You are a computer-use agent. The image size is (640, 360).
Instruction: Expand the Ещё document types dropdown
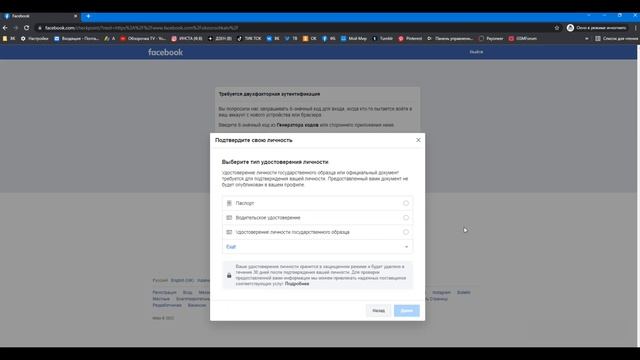tap(317, 247)
